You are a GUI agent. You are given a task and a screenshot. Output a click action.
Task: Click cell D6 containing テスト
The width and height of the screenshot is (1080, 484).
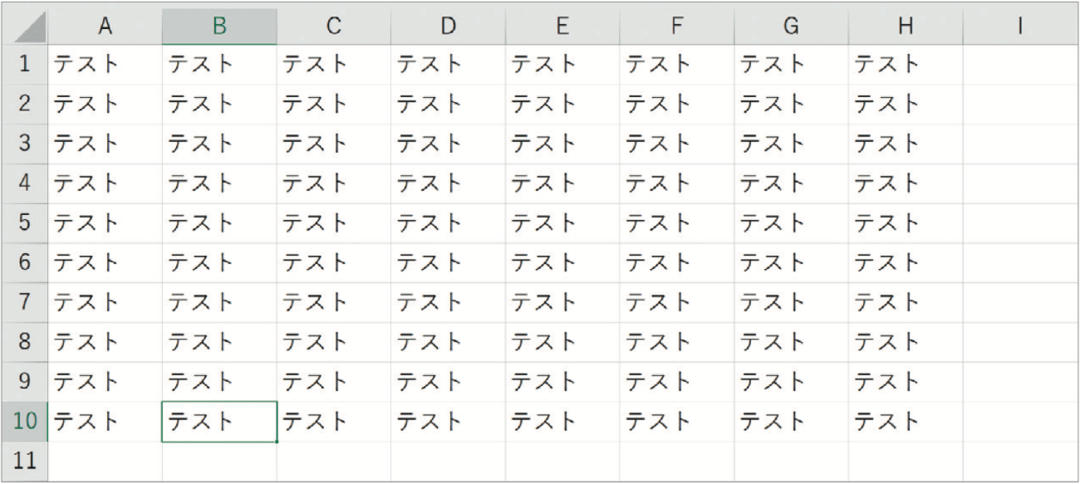click(448, 263)
